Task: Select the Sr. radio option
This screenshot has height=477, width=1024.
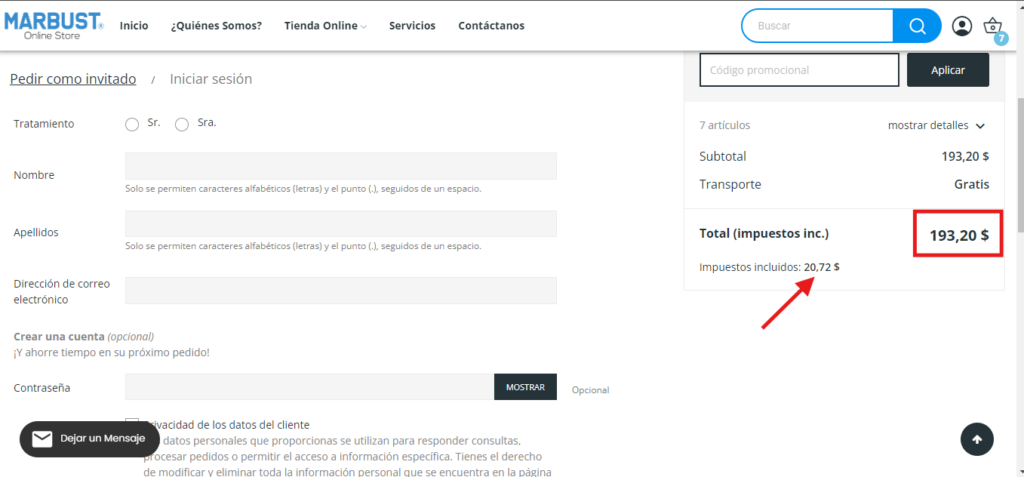Action: click(x=132, y=125)
